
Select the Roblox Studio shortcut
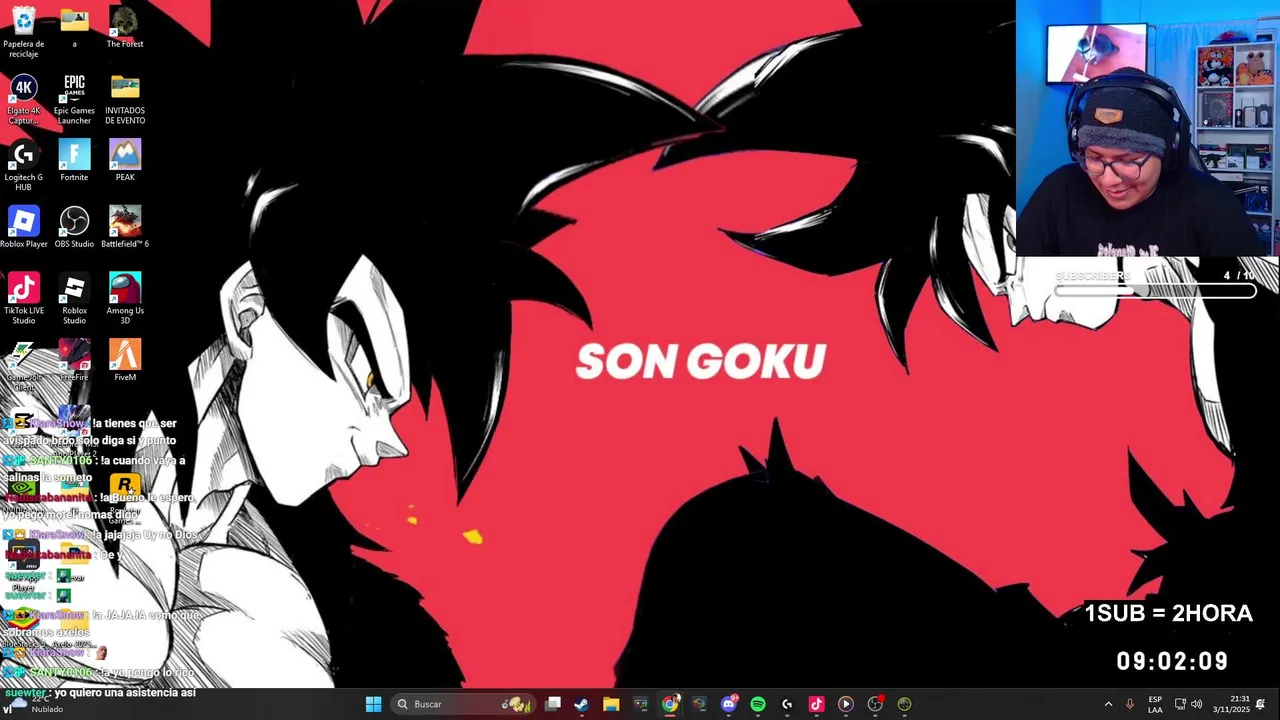click(x=74, y=298)
